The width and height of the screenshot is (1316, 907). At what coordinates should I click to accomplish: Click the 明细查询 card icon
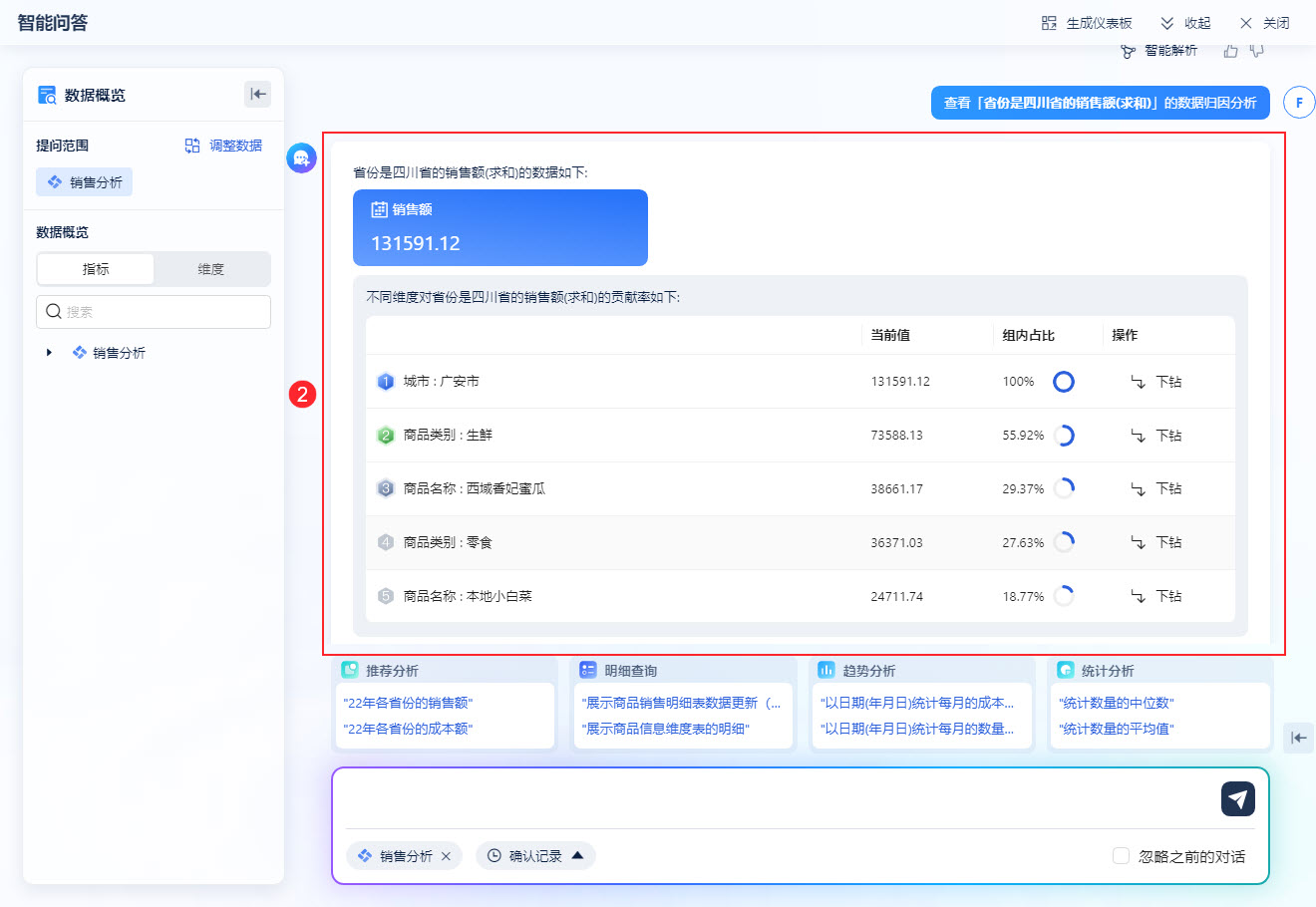click(x=588, y=671)
